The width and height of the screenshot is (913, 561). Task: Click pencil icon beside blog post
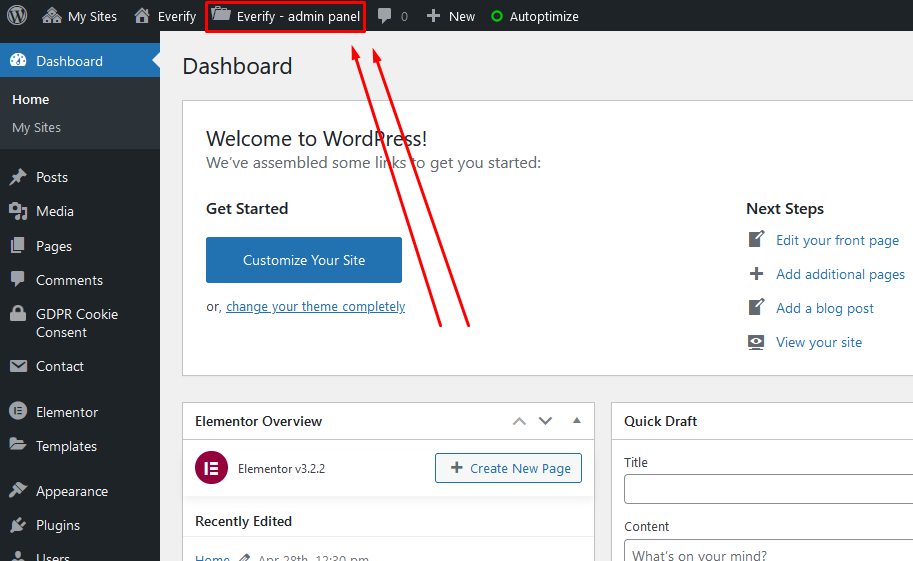pos(756,306)
